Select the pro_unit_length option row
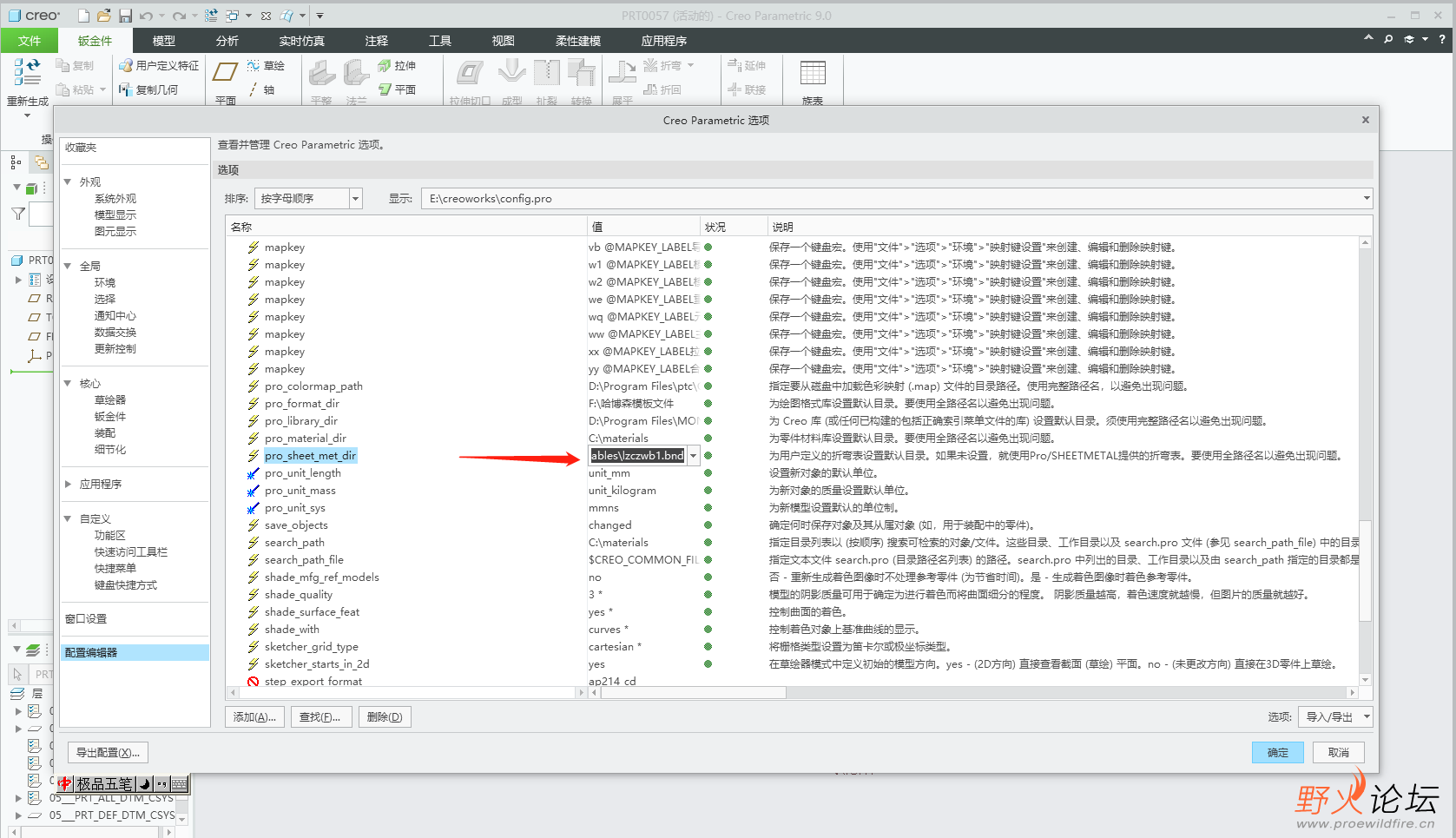This screenshot has width=1456, height=838. (x=303, y=473)
